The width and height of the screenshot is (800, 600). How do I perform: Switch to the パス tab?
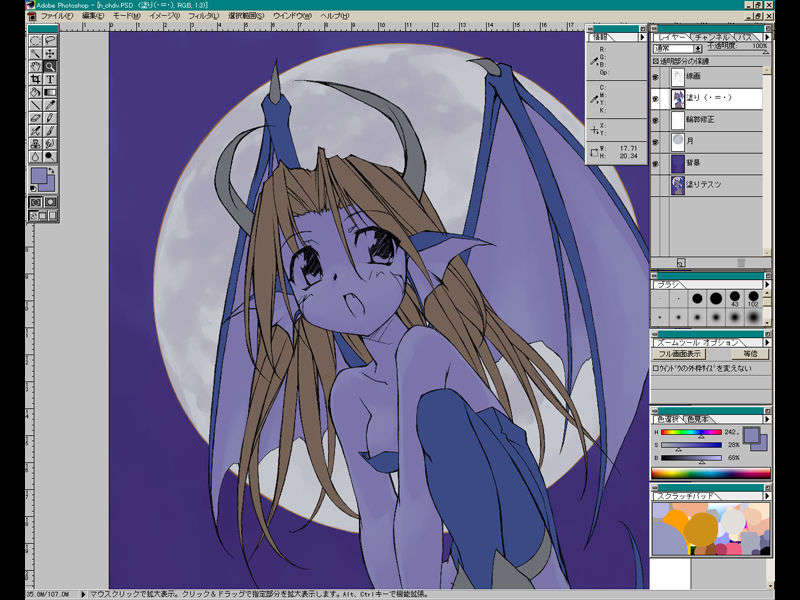(x=745, y=37)
